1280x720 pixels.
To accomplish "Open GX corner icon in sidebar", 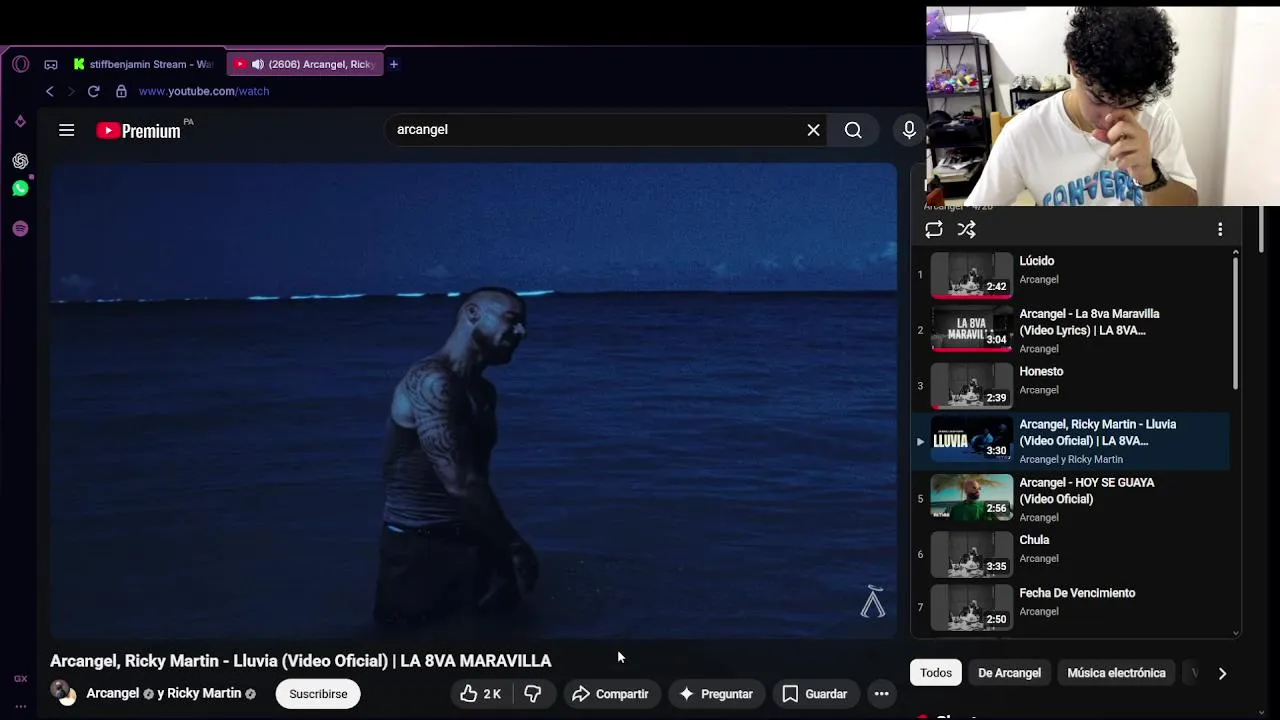I will tap(20, 679).
